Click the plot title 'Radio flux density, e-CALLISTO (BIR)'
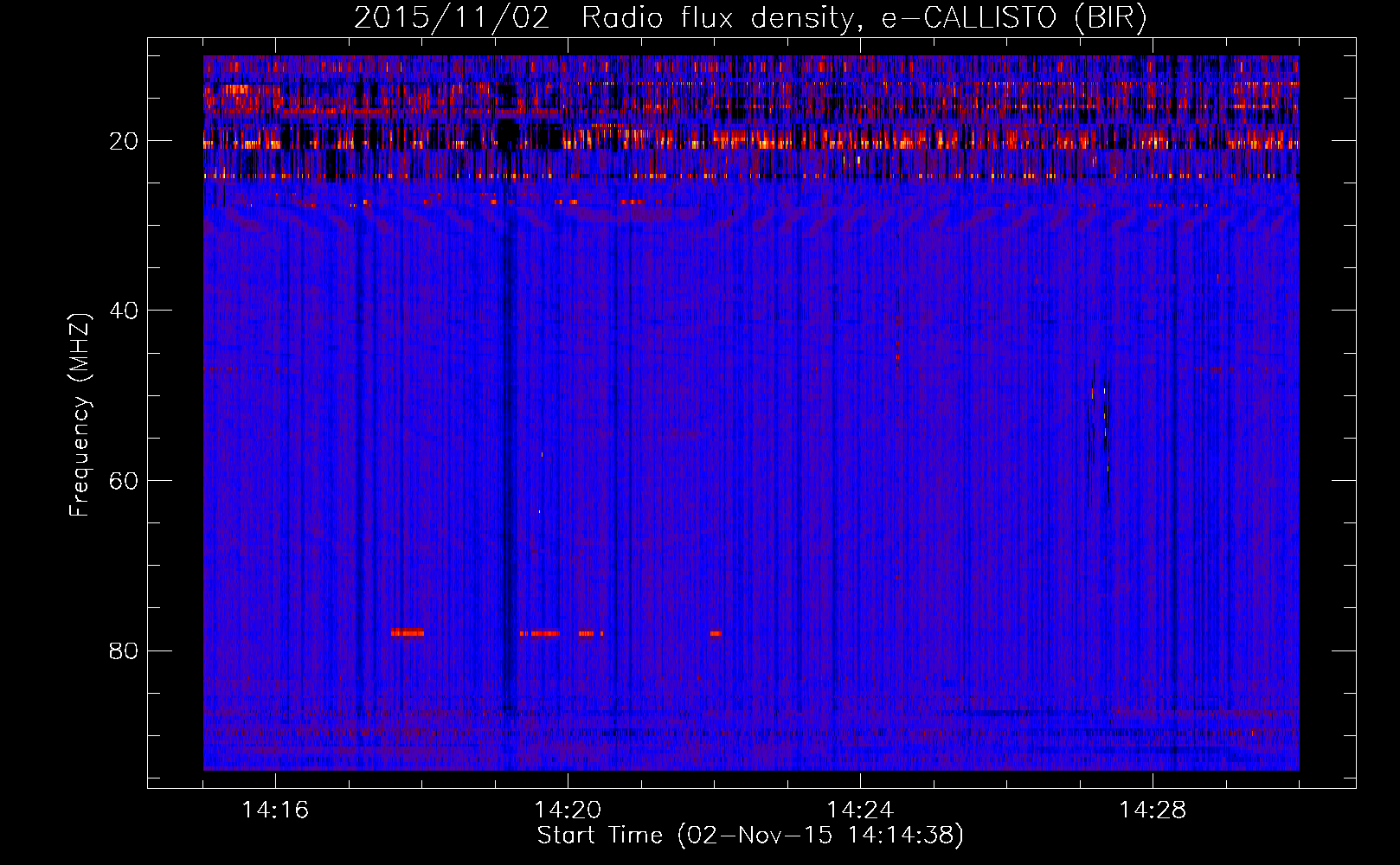 click(x=864, y=18)
